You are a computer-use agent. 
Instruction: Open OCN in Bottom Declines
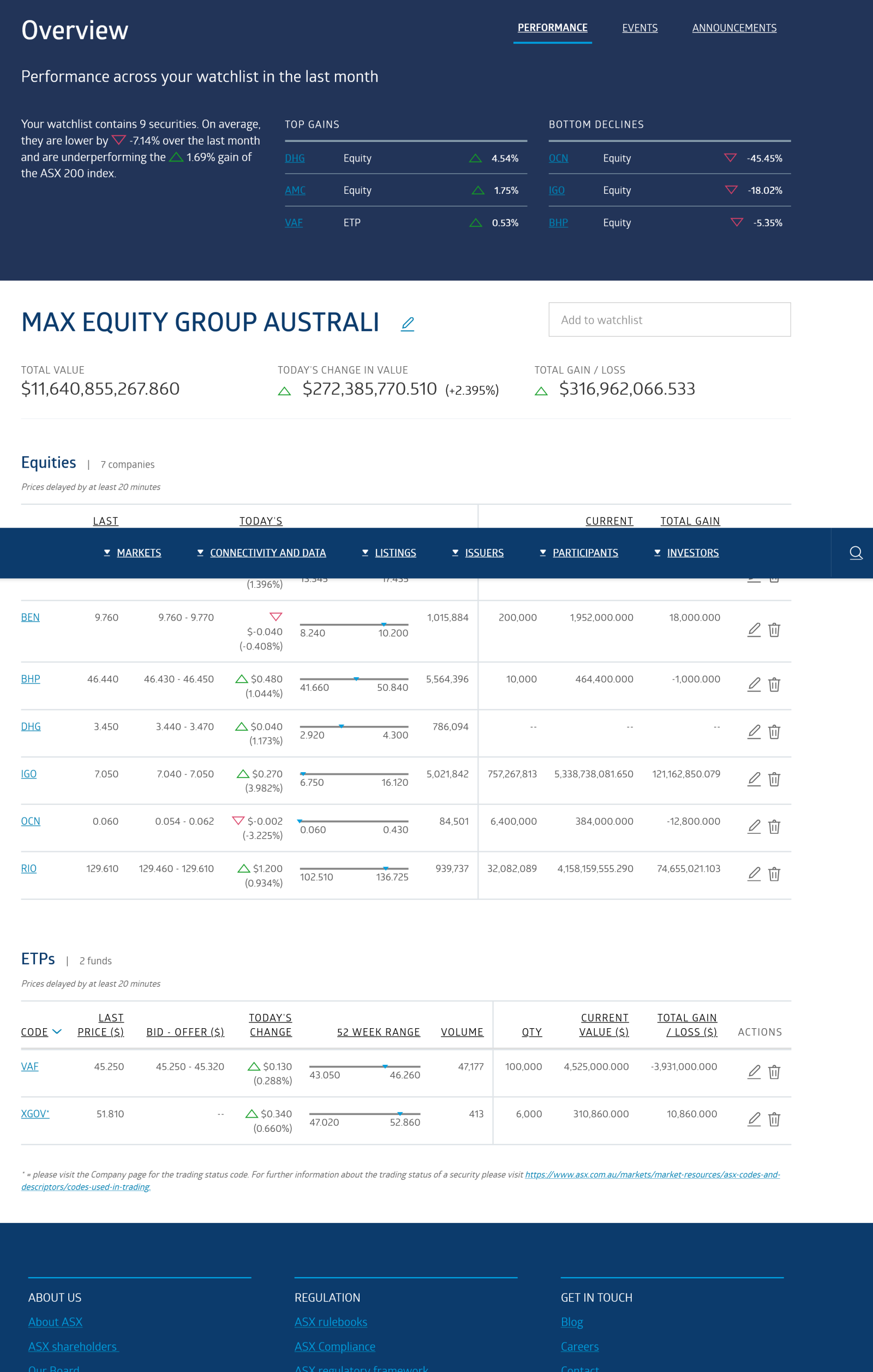click(558, 158)
